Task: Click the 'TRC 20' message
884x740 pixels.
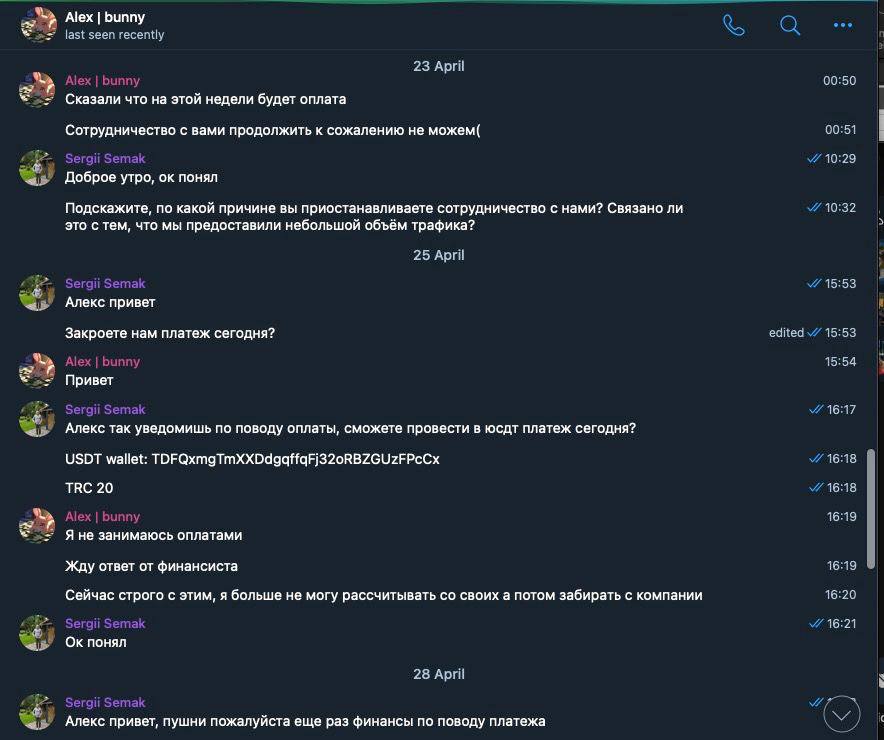Action: (89, 488)
